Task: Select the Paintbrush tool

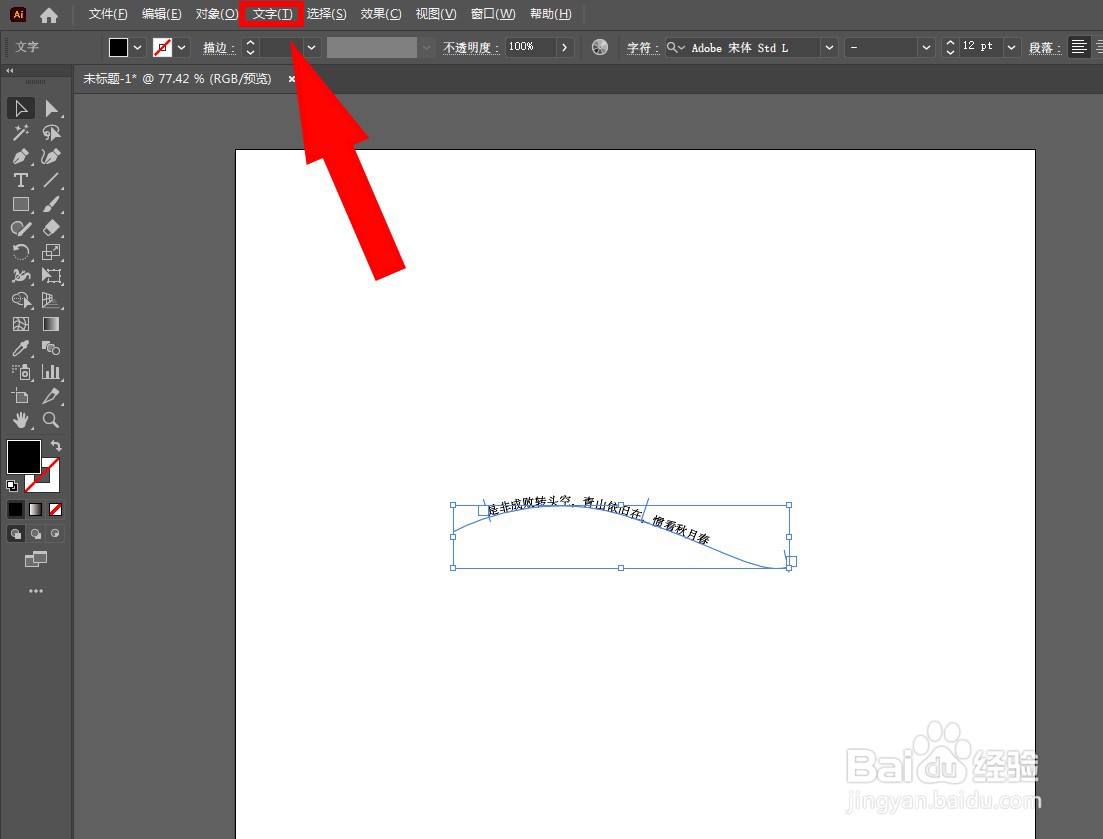Action: tap(51, 204)
